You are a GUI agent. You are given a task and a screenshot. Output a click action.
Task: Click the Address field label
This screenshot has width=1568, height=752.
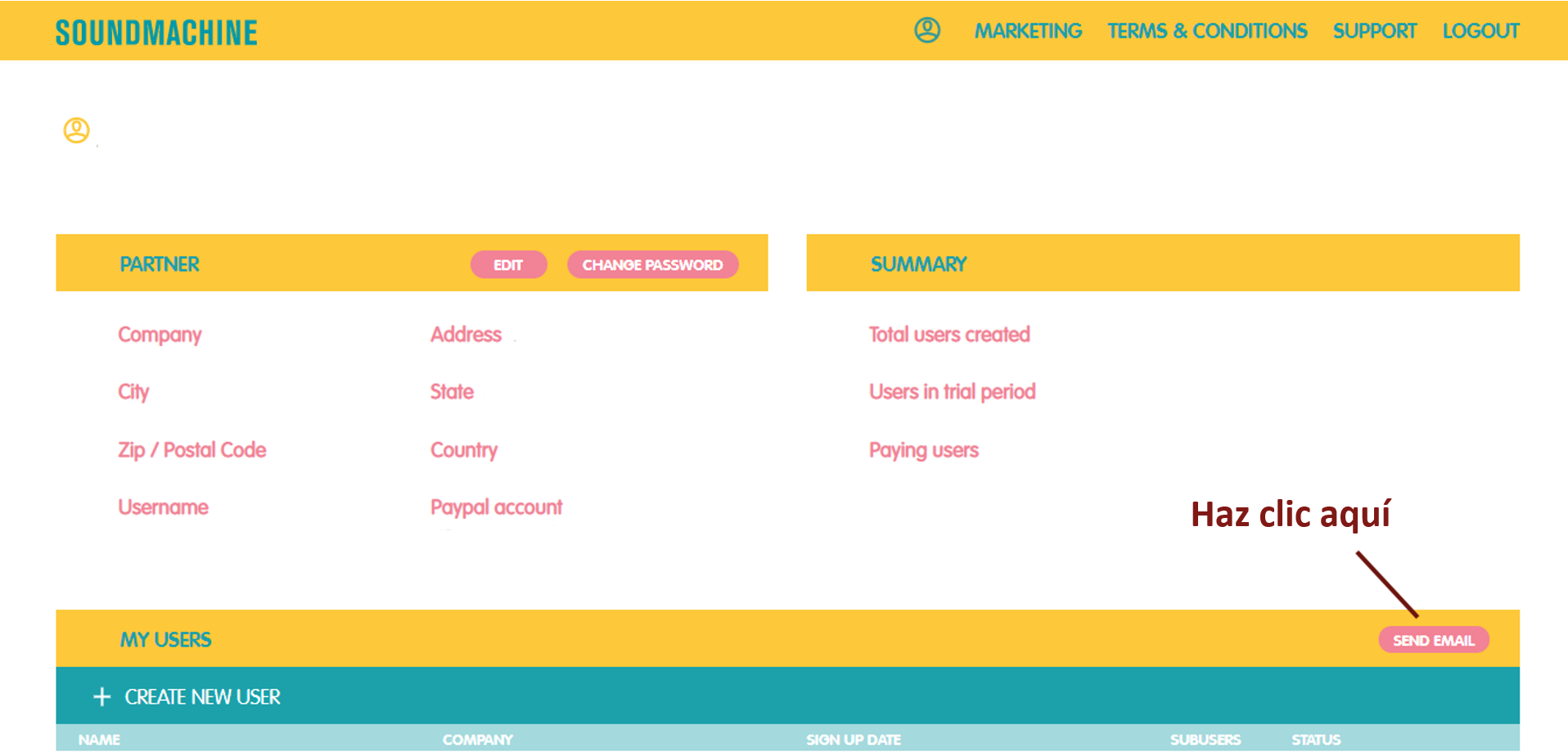tap(466, 335)
